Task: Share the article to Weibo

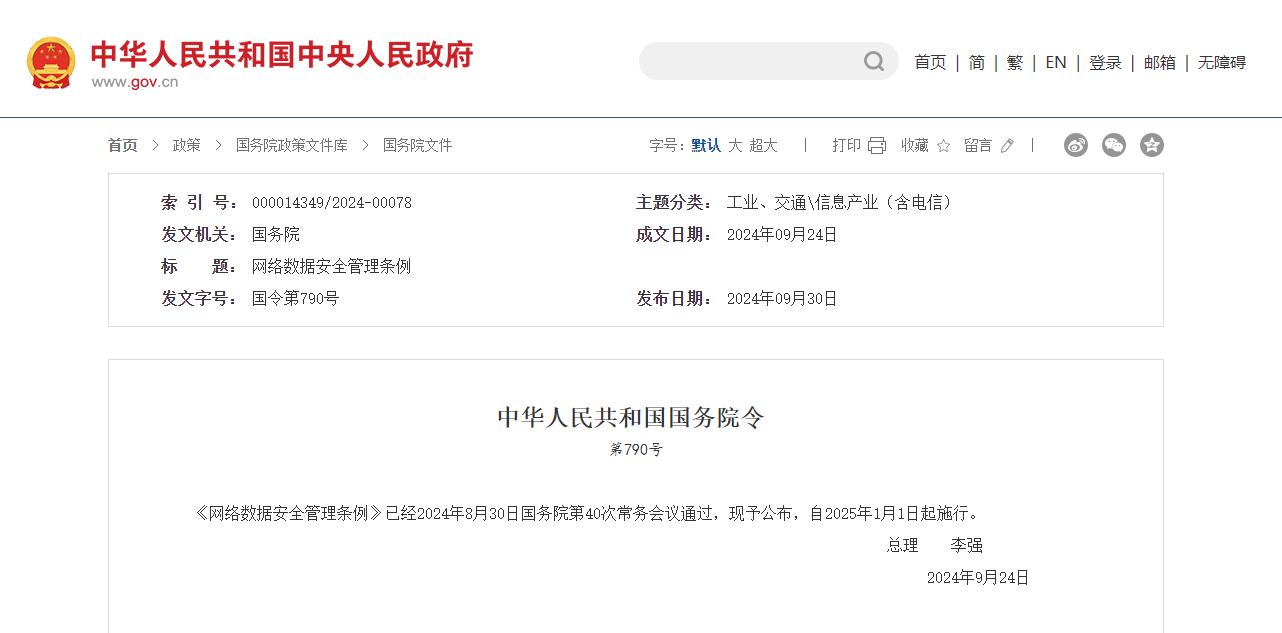Action: pos(1075,145)
